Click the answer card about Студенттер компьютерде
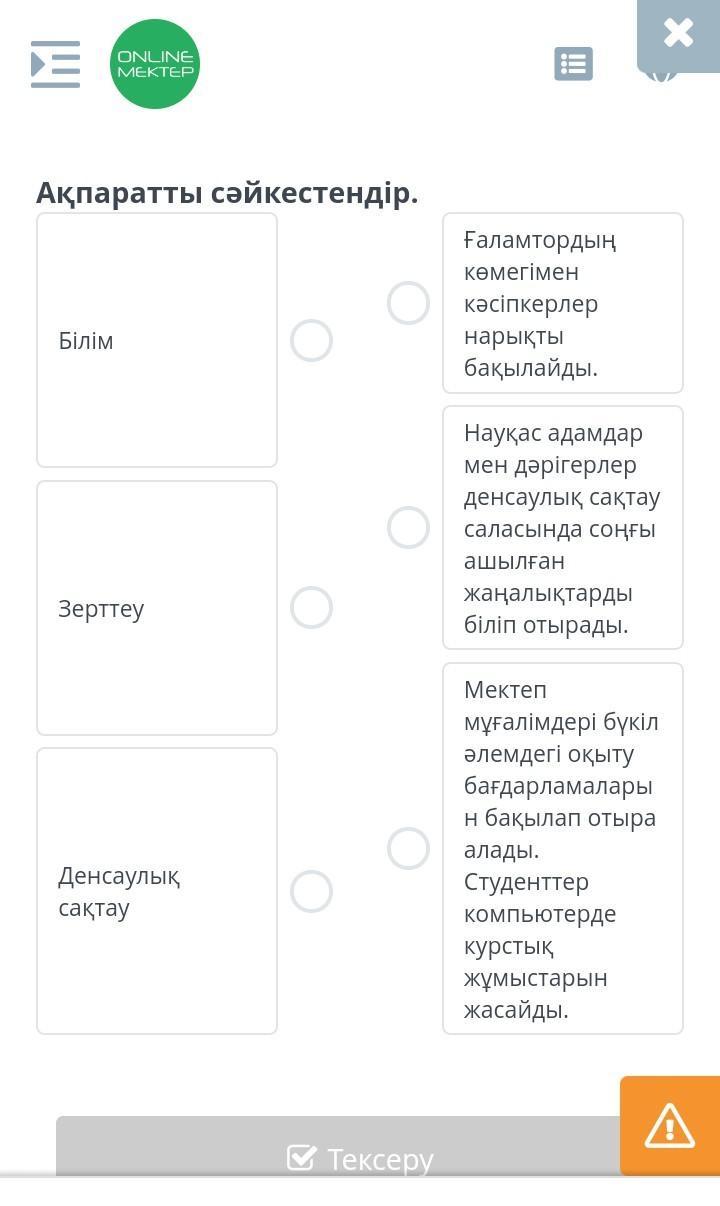This screenshot has width=720, height=1206. pyautogui.click(x=563, y=848)
